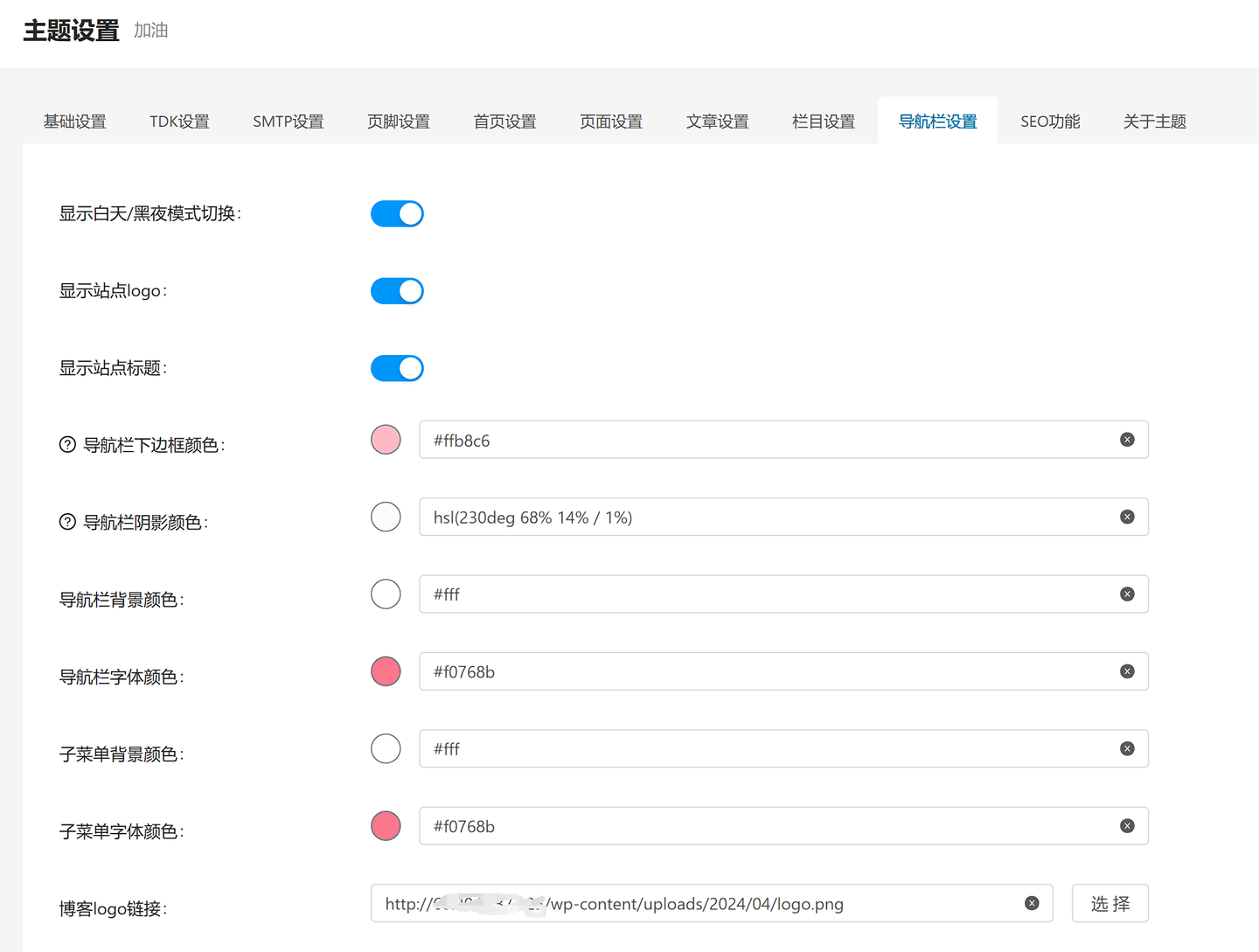Clear the 子菜单字体颜色 #f0768b field

click(1127, 826)
